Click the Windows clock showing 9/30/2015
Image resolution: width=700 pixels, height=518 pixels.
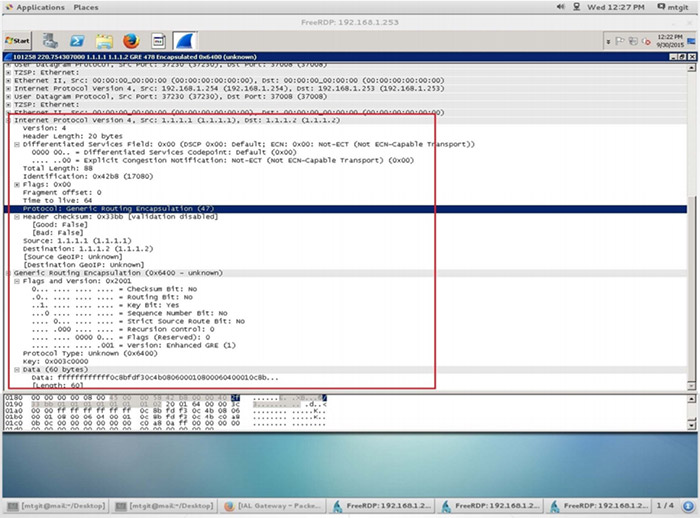[x=669, y=41]
